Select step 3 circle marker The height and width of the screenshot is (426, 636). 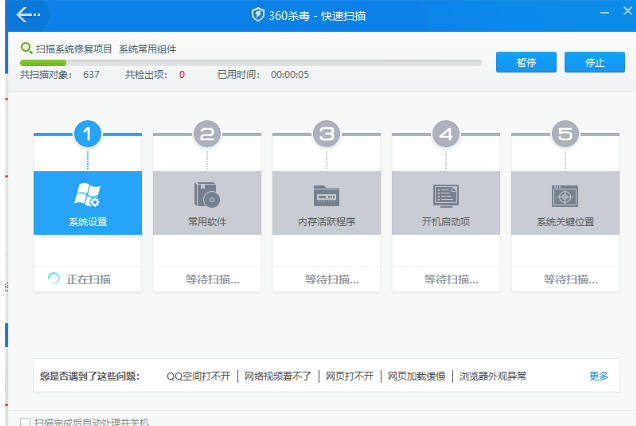coord(327,134)
